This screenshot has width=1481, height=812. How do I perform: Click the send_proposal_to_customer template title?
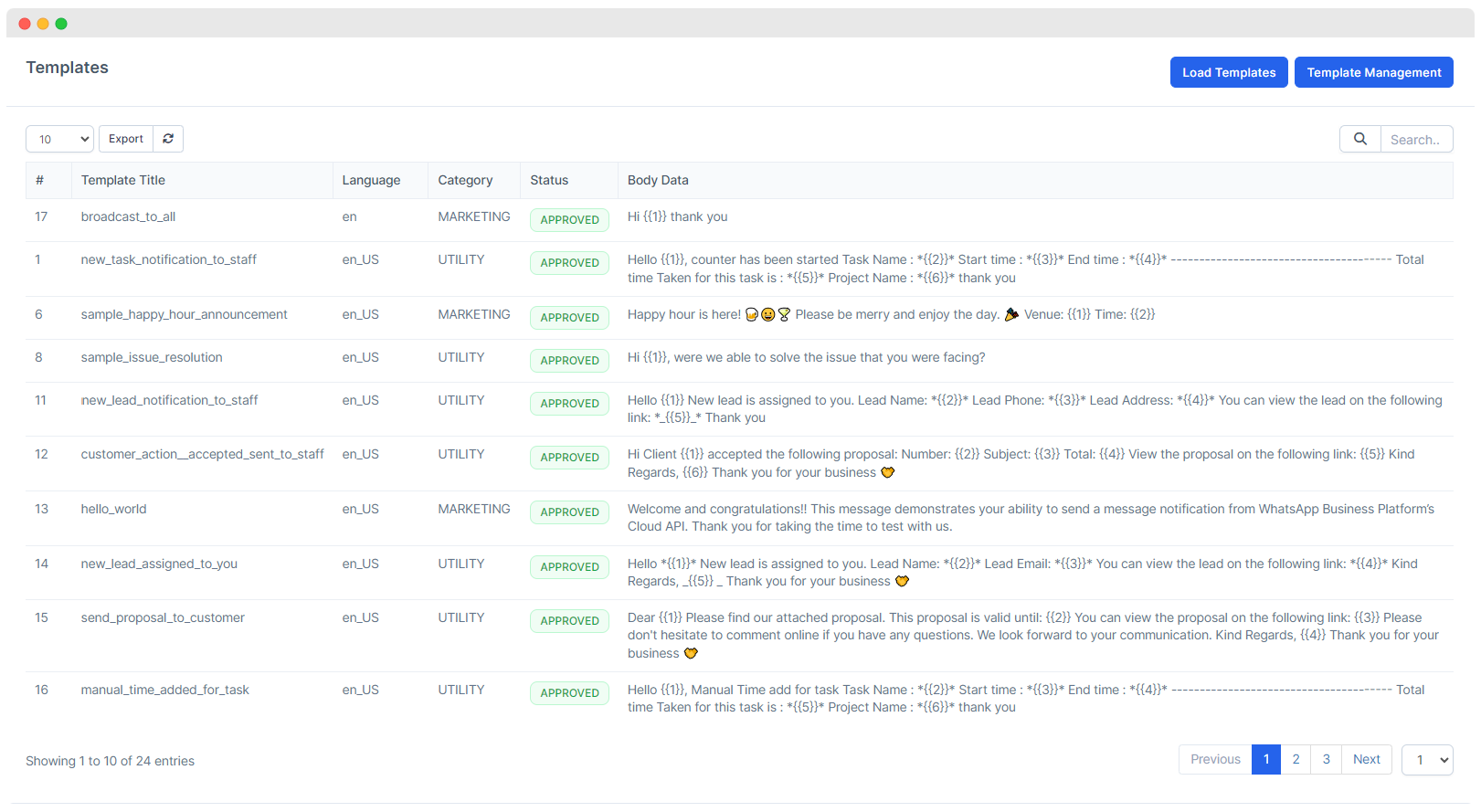(x=163, y=618)
